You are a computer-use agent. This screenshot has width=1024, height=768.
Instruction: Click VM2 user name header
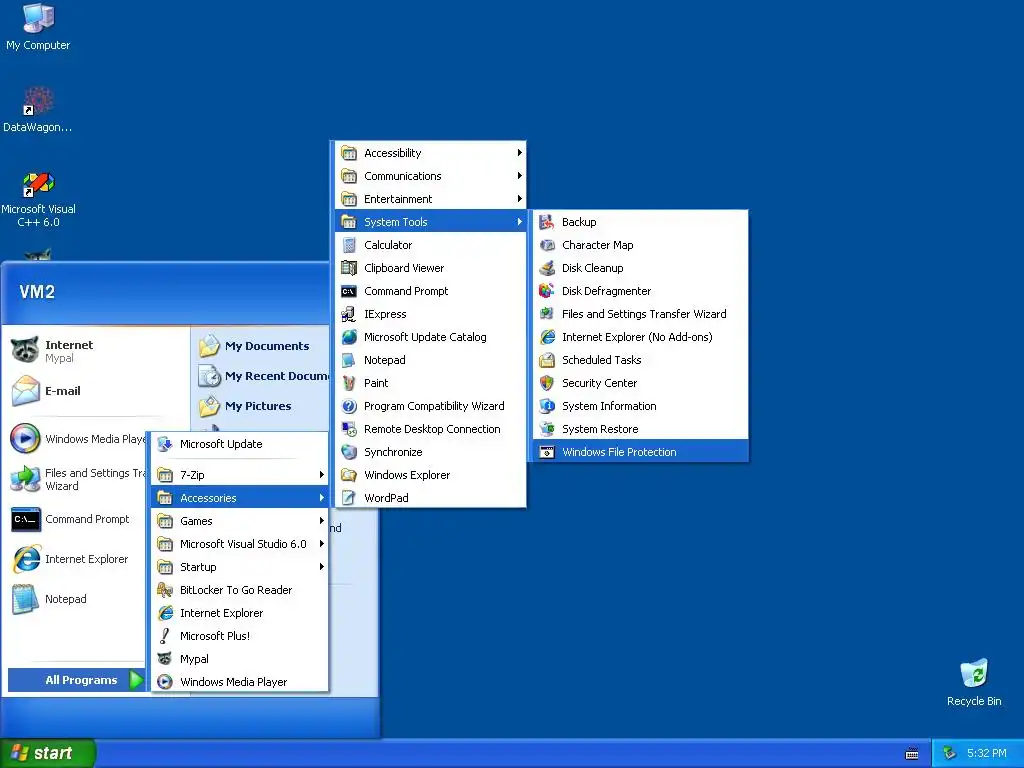coord(37,292)
